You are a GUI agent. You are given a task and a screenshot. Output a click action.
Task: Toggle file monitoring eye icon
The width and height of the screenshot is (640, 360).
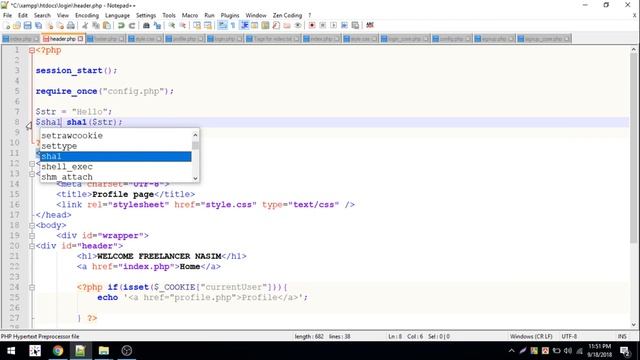(298, 25)
